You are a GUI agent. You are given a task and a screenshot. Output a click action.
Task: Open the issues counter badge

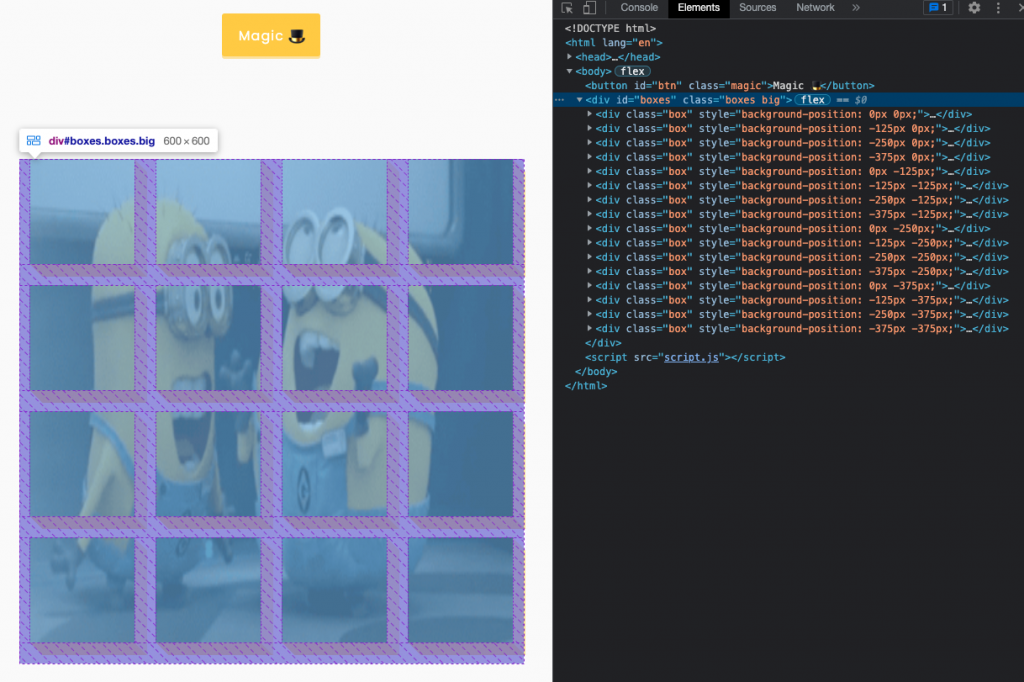pos(938,8)
